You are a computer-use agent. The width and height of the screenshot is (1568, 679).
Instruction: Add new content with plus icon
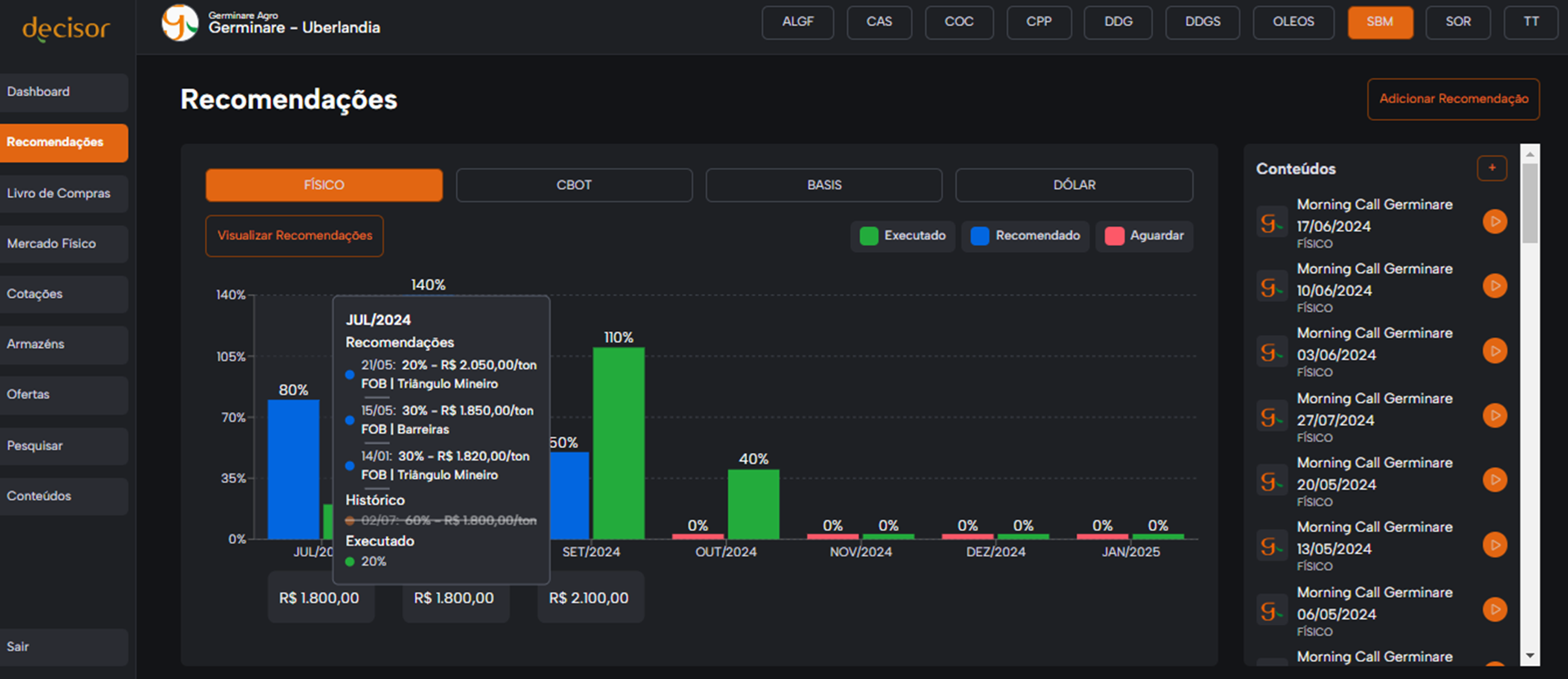pyautogui.click(x=1492, y=168)
